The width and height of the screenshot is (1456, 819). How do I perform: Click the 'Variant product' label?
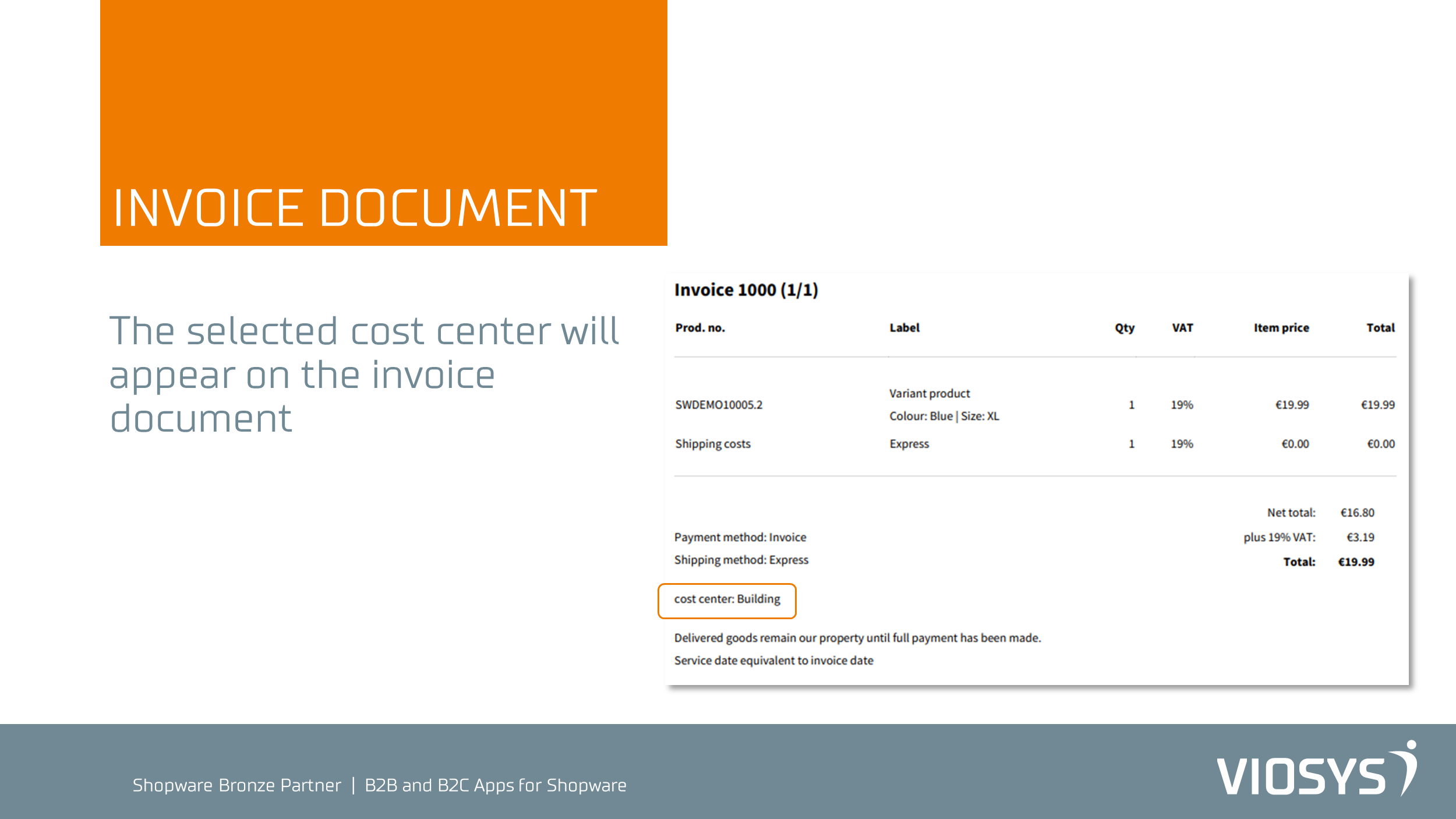(x=930, y=394)
